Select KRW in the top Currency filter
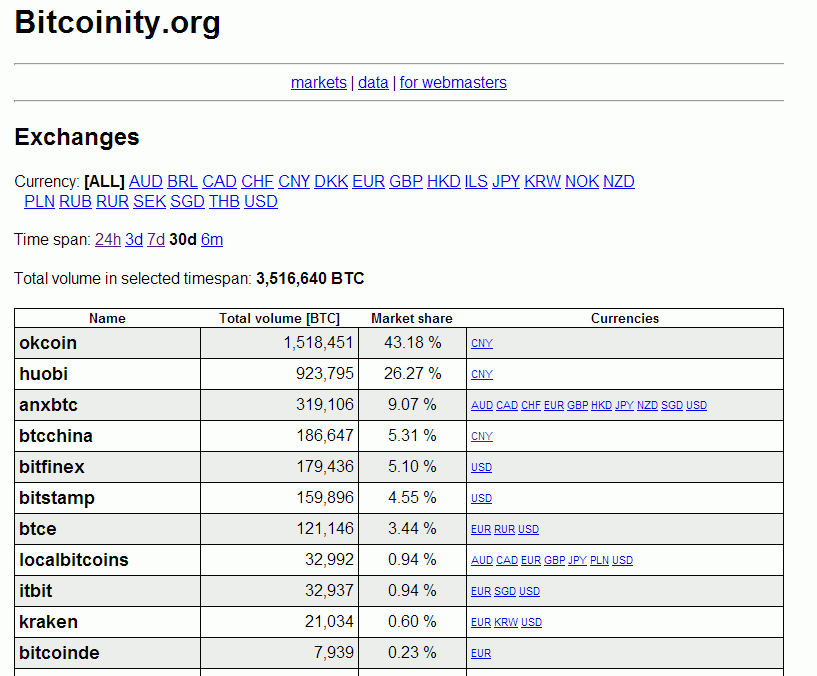The image size is (817, 676). [542, 181]
